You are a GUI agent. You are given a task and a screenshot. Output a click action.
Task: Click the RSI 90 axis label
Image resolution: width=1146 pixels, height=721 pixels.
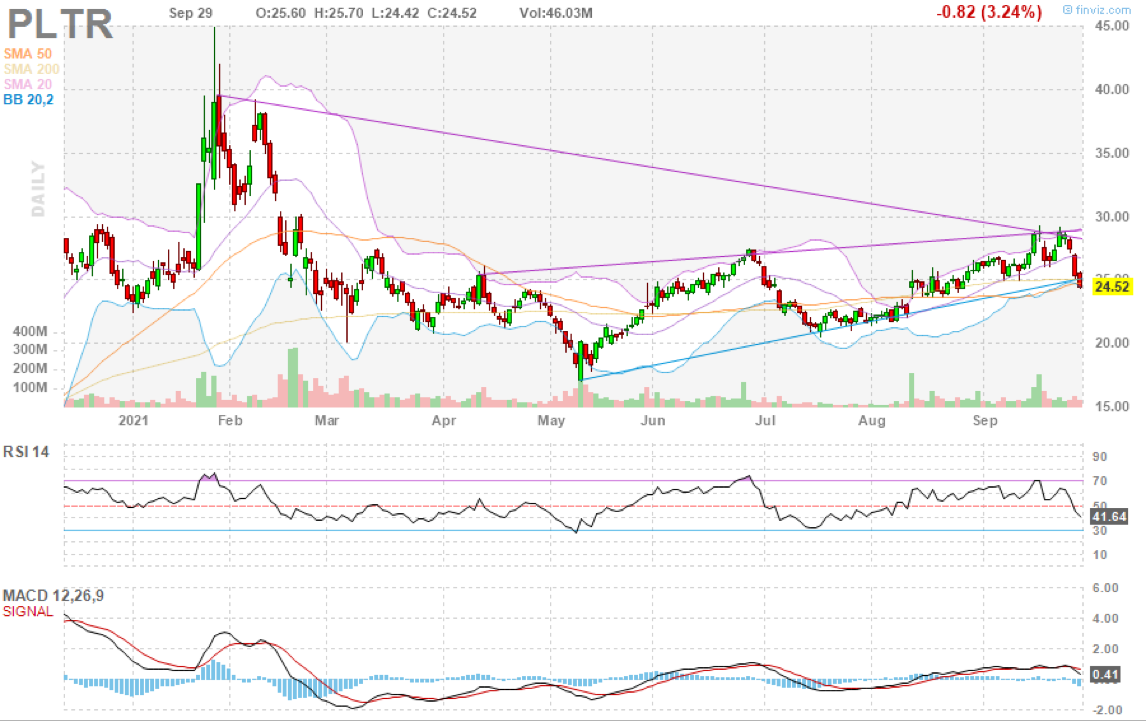coord(1099,457)
